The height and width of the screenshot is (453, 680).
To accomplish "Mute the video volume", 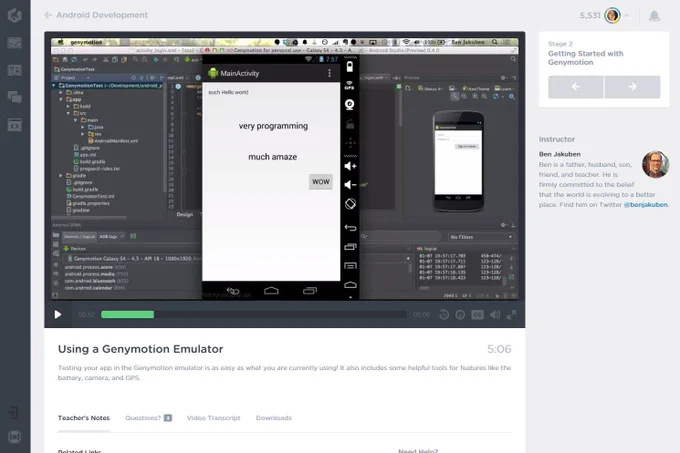I will pos(495,315).
